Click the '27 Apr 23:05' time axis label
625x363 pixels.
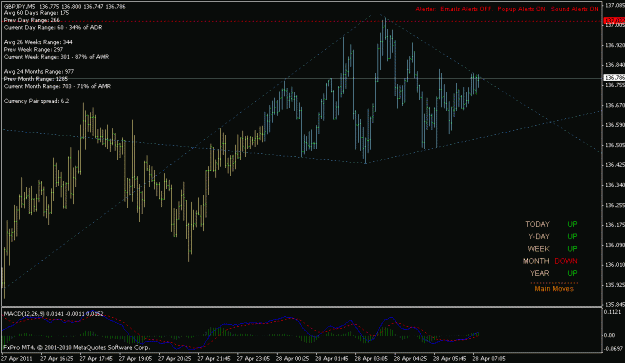(253, 359)
